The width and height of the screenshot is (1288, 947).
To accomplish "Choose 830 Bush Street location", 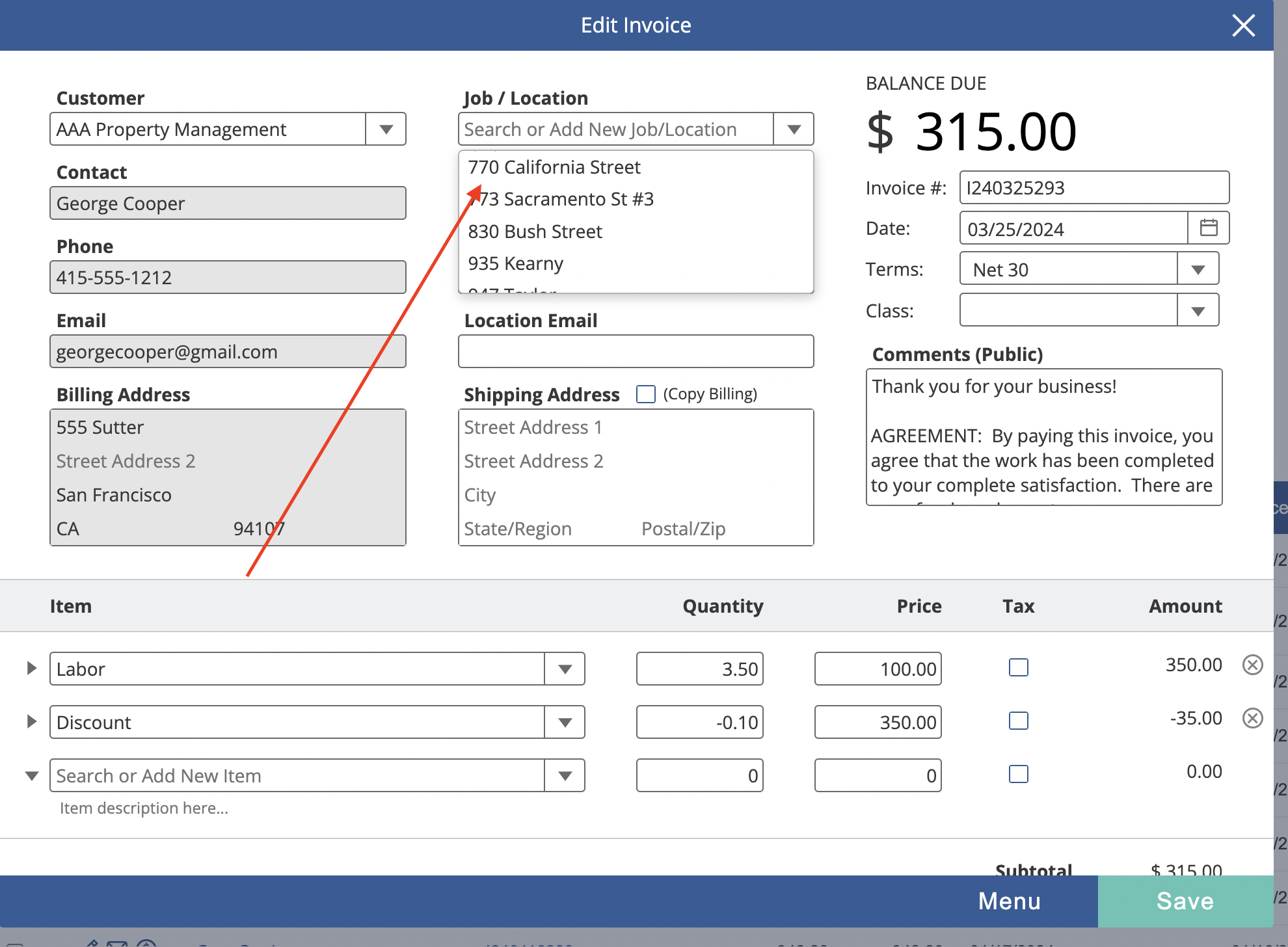I will 535,232.
